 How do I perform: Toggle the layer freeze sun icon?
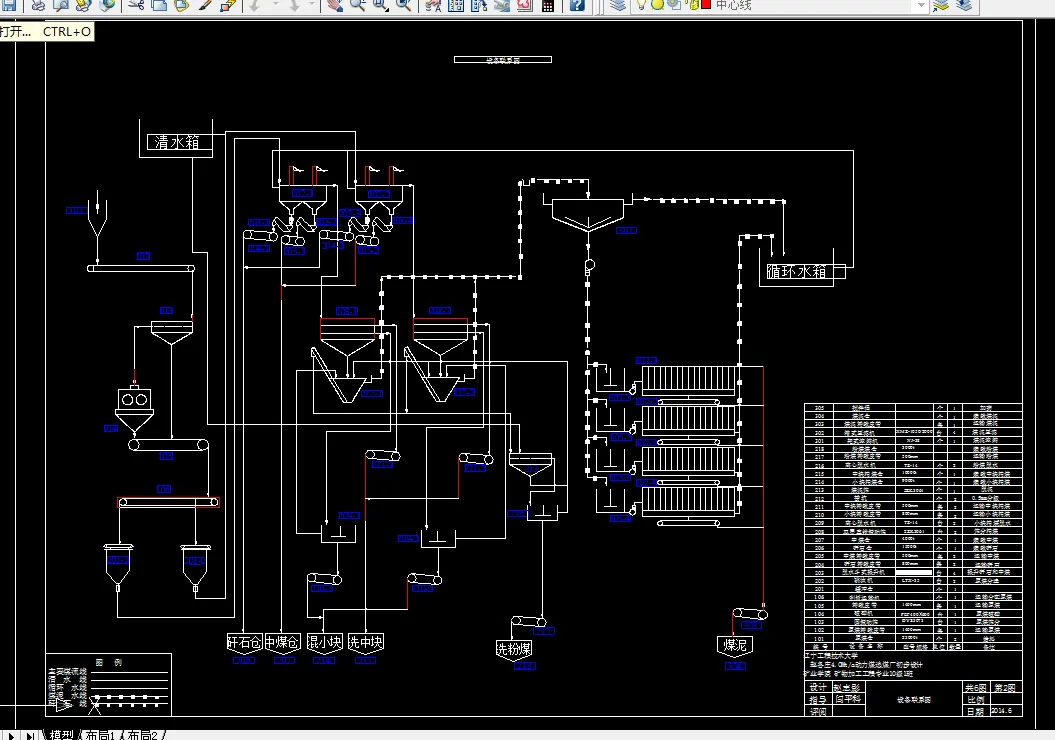pyautogui.click(x=657, y=5)
